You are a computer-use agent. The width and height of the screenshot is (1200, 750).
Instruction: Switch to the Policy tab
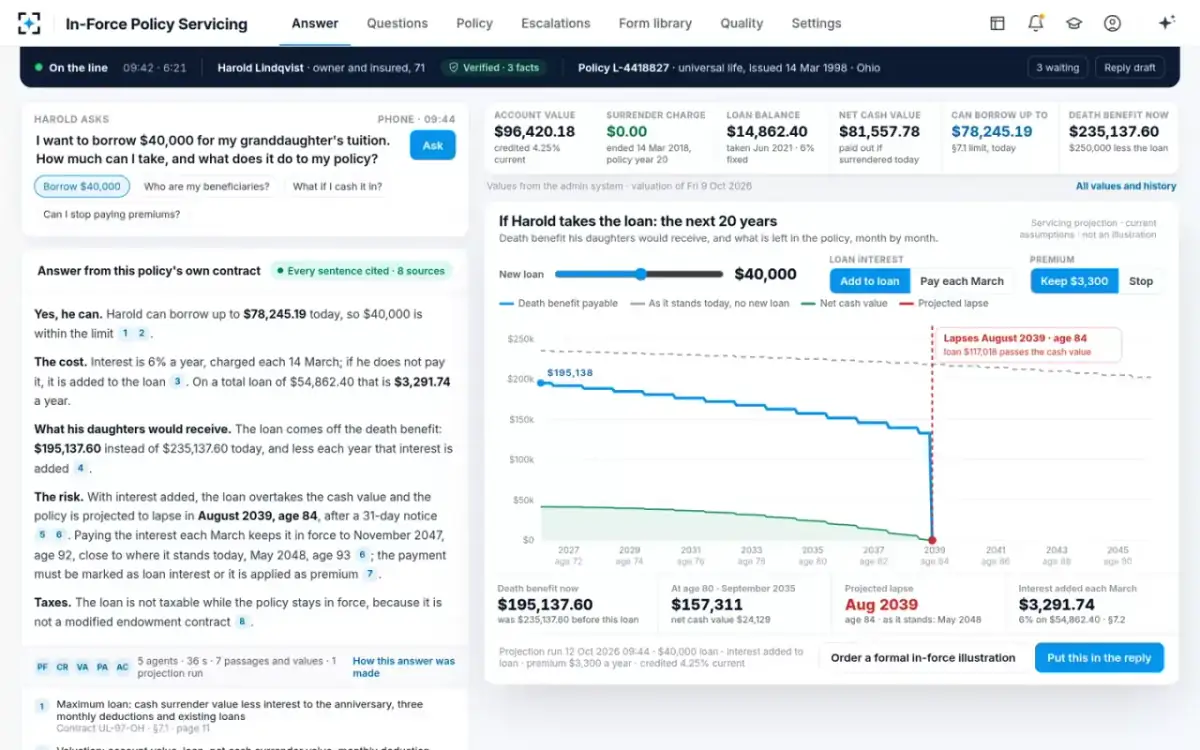click(474, 23)
